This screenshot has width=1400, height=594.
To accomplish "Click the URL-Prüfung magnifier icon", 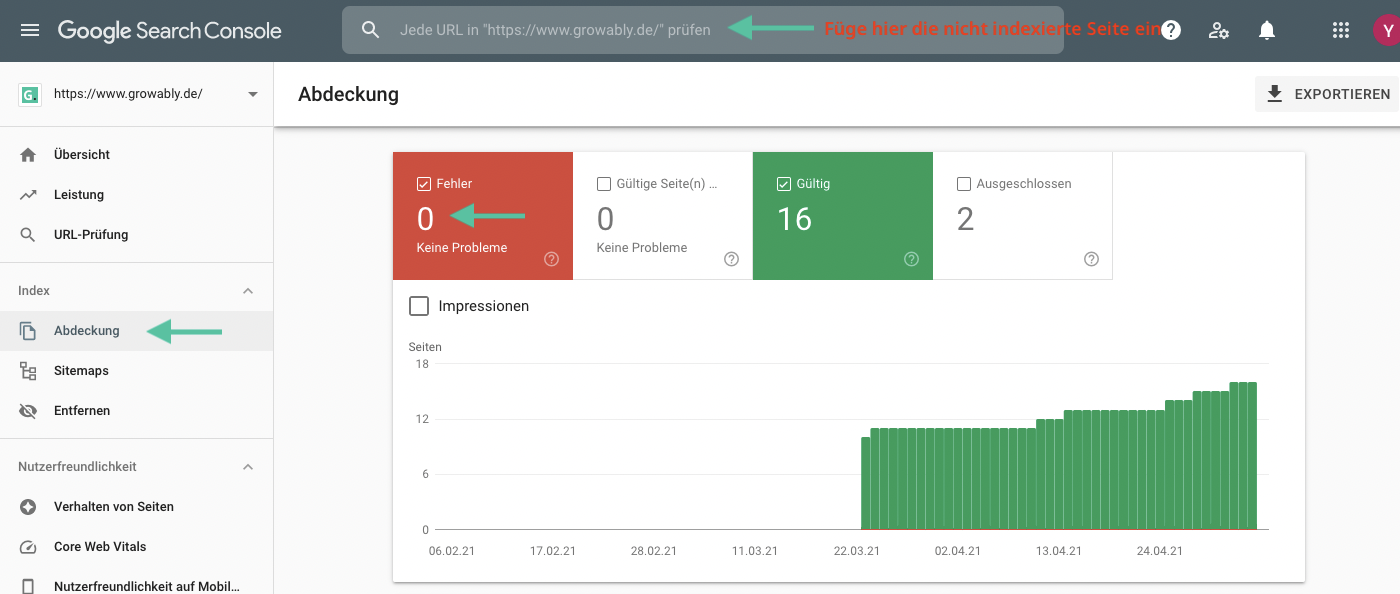I will (x=28, y=235).
